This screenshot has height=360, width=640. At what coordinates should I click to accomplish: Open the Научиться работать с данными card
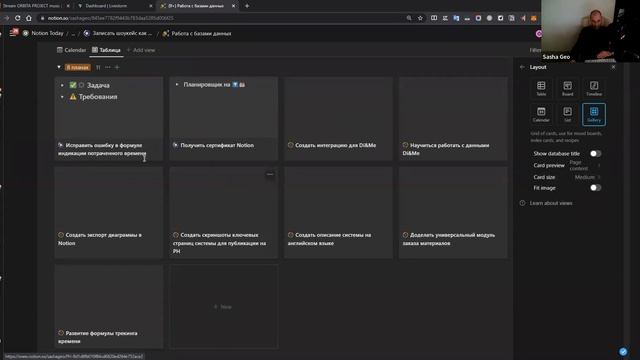453,118
